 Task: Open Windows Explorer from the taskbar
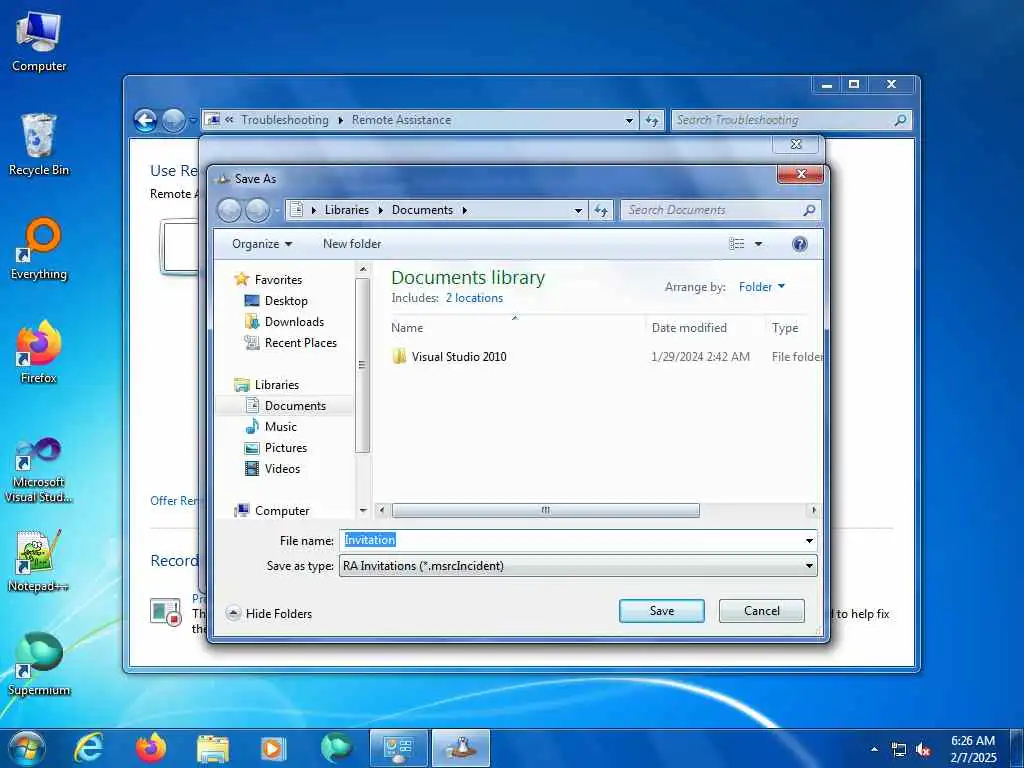point(213,748)
